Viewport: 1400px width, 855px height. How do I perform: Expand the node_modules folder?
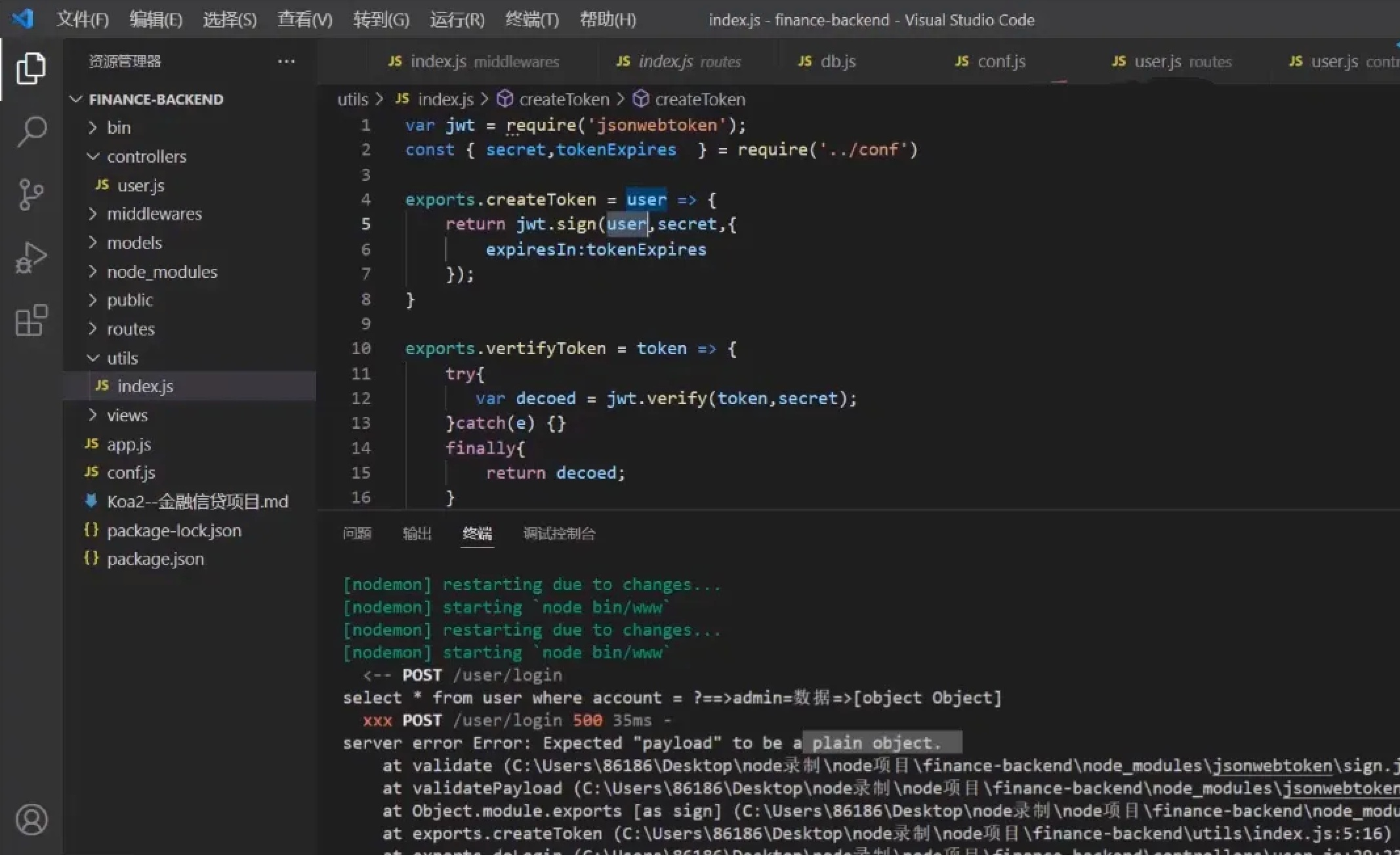pyautogui.click(x=161, y=271)
